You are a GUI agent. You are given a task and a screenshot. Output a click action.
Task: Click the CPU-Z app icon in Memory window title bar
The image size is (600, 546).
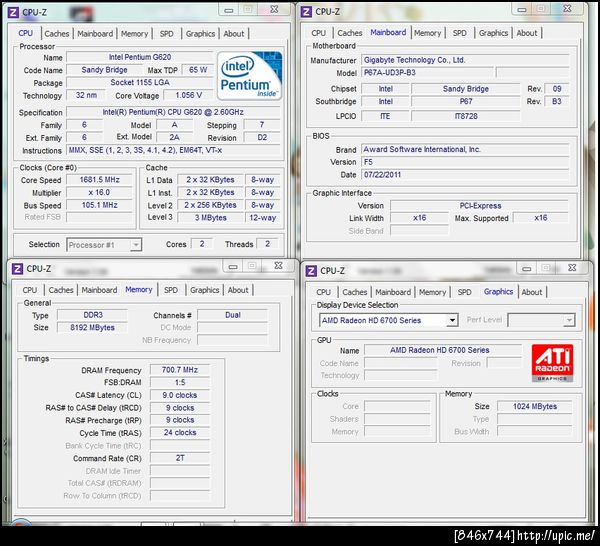pyautogui.click(x=17, y=269)
